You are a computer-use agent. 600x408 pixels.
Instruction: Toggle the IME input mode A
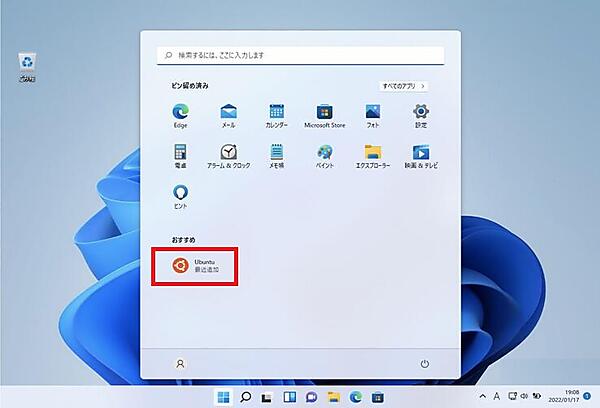tap(496, 397)
